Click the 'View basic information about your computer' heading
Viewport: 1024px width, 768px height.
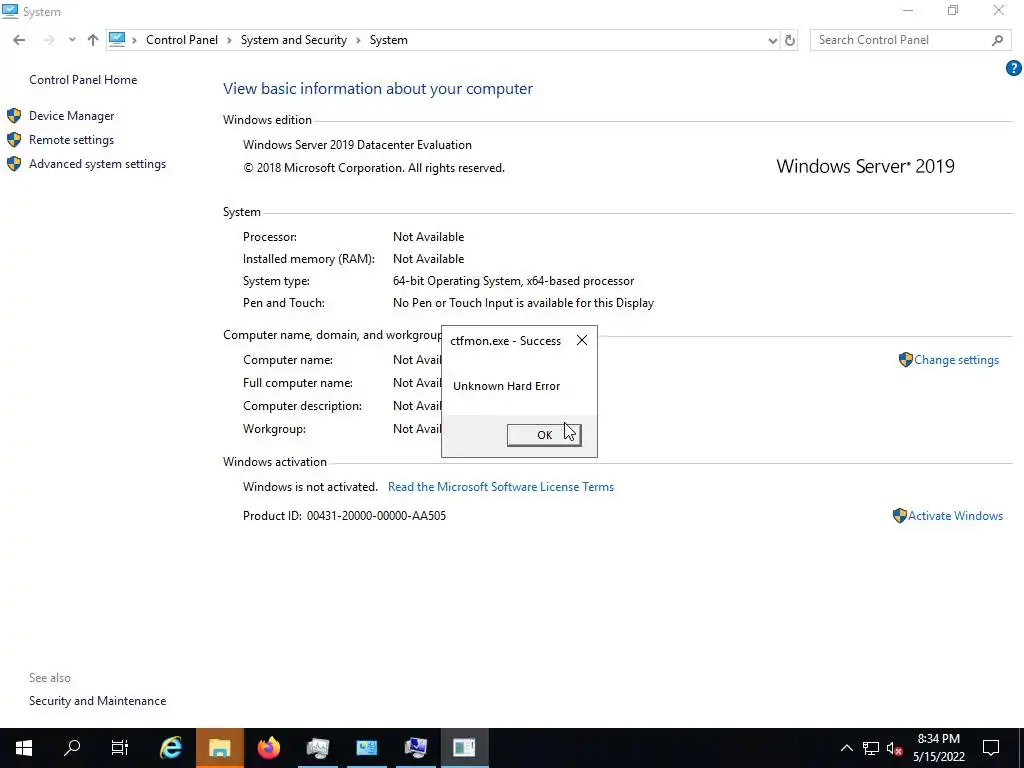[377, 89]
